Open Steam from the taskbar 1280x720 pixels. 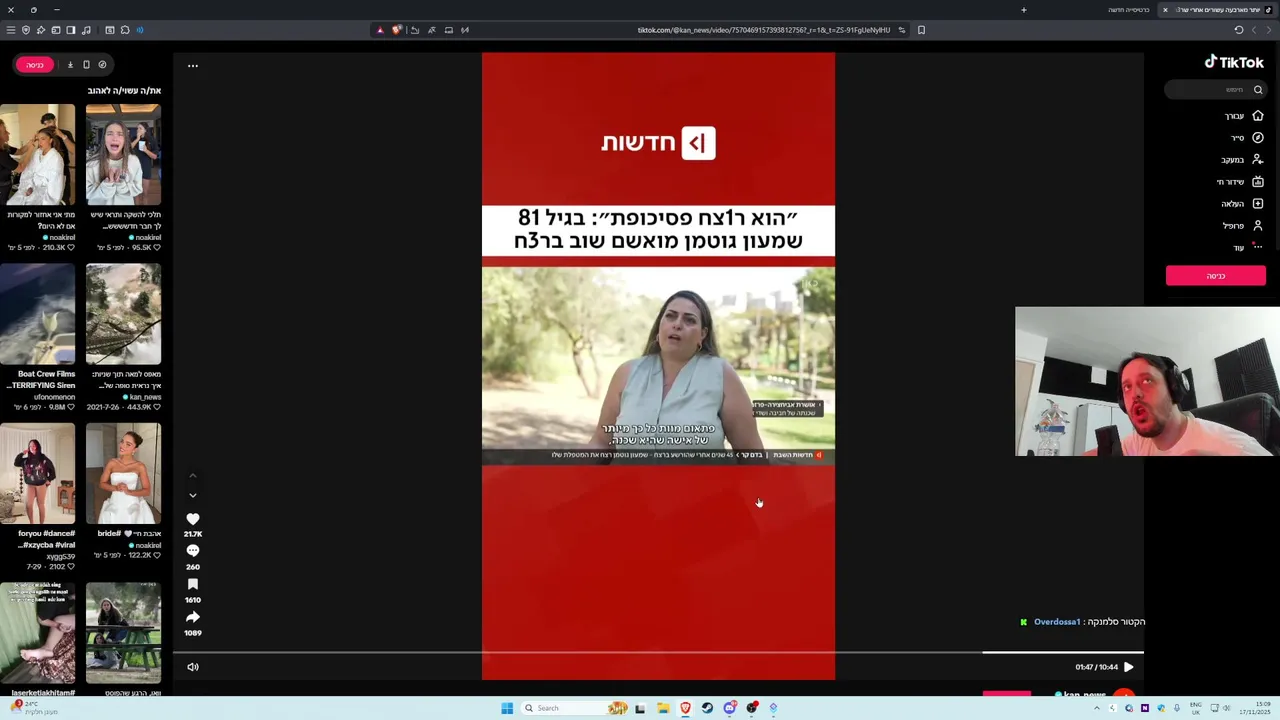point(707,708)
